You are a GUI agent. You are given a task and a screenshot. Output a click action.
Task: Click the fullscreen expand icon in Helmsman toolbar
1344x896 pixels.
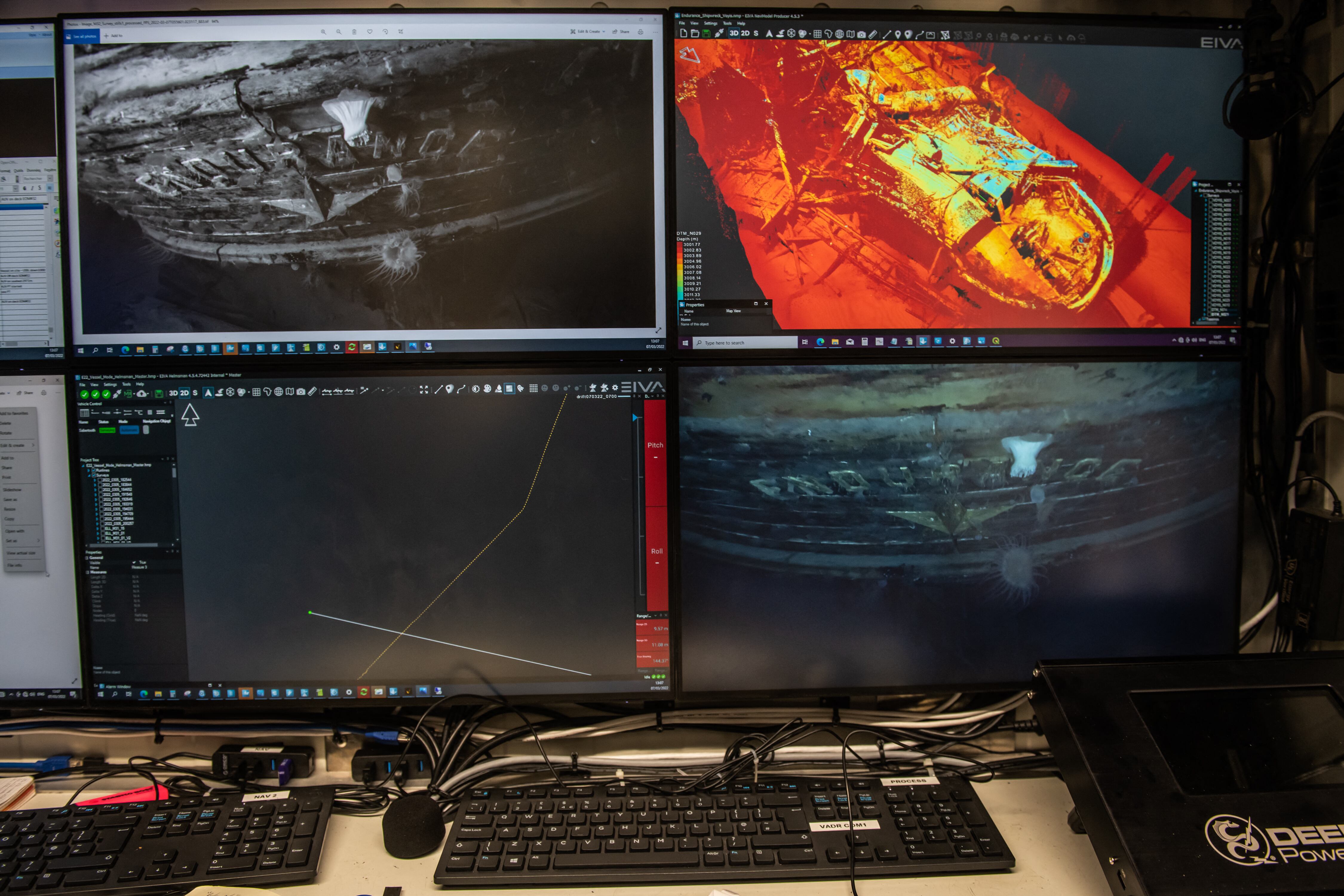(x=424, y=390)
